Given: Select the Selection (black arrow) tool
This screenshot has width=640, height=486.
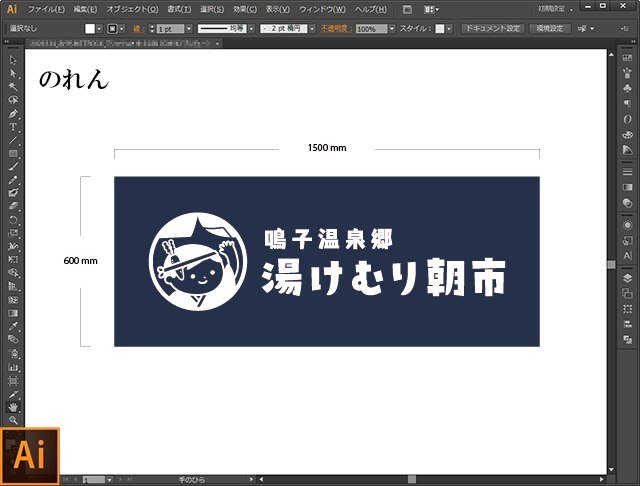Looking at the screenshot, I should (13, 60).
